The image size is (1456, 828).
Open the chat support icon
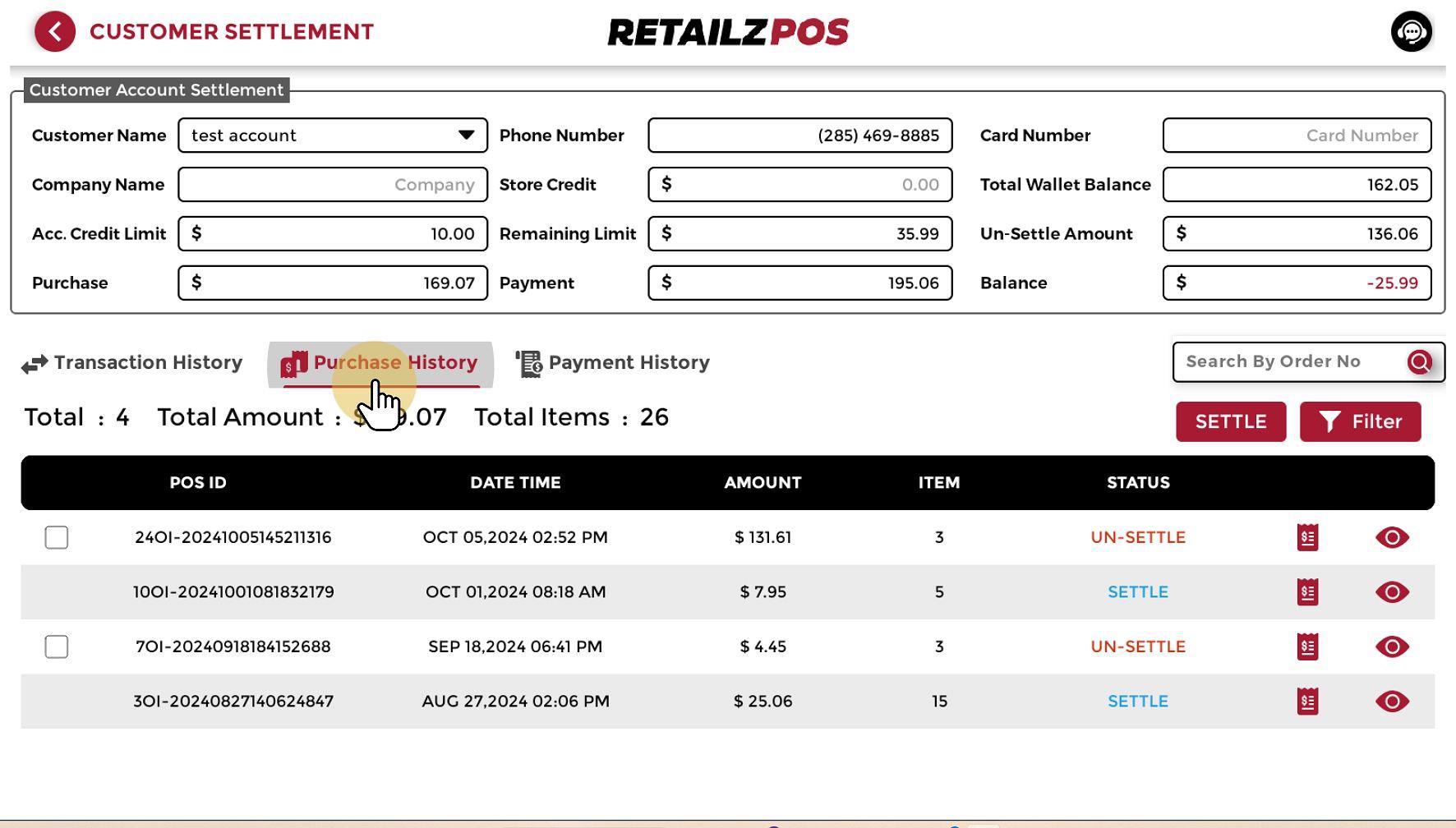(1411, 32)
